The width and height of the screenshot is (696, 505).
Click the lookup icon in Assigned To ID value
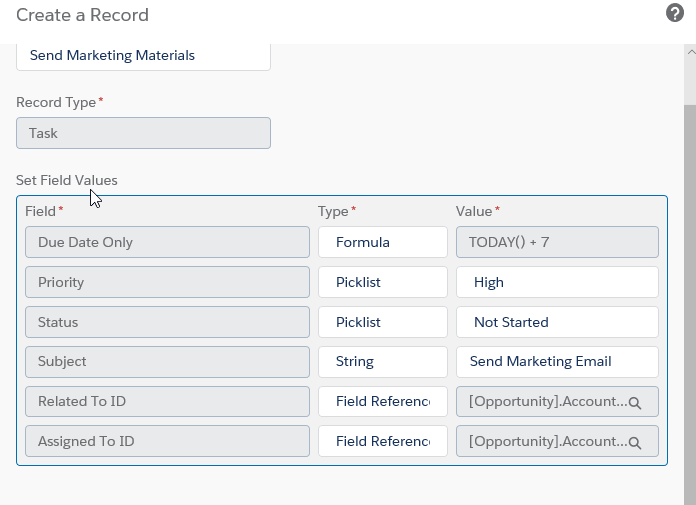634,442
